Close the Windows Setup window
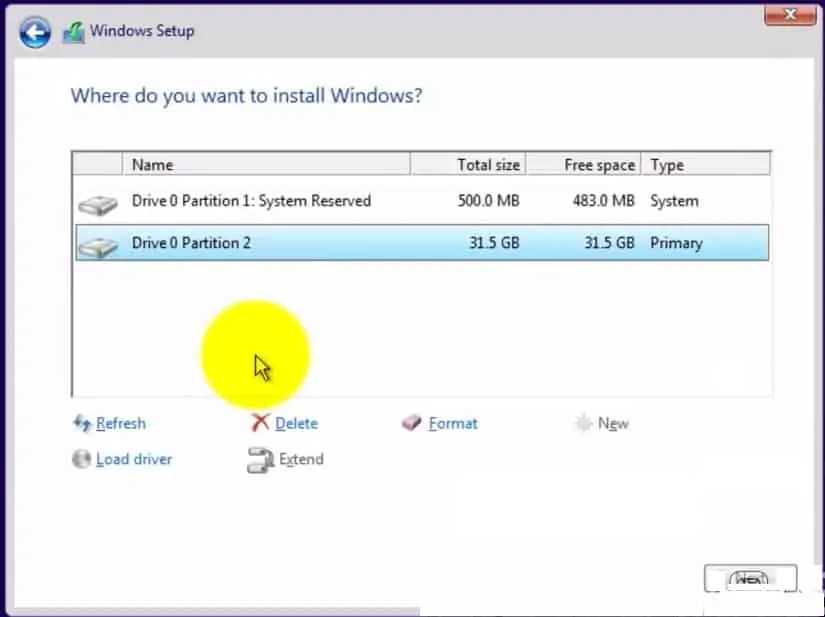The image size is (825, 617). (x=790, y=15)
